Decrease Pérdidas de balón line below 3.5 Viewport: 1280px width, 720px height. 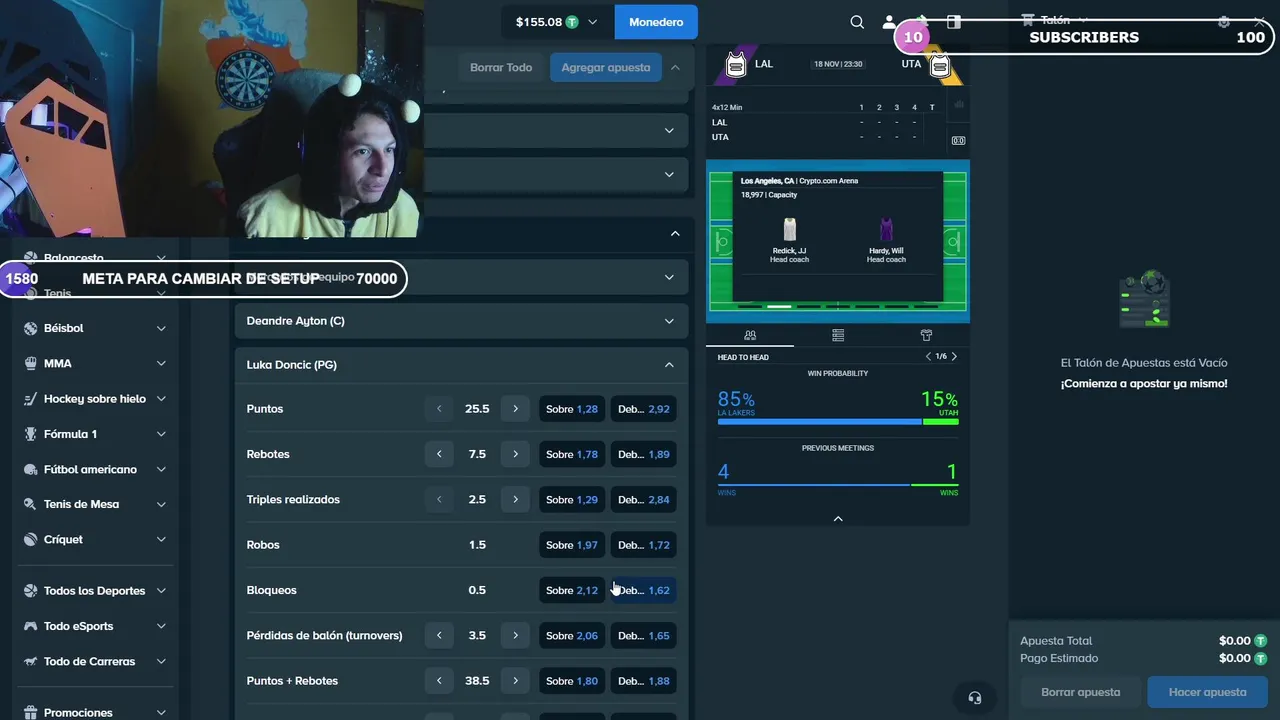439,635
